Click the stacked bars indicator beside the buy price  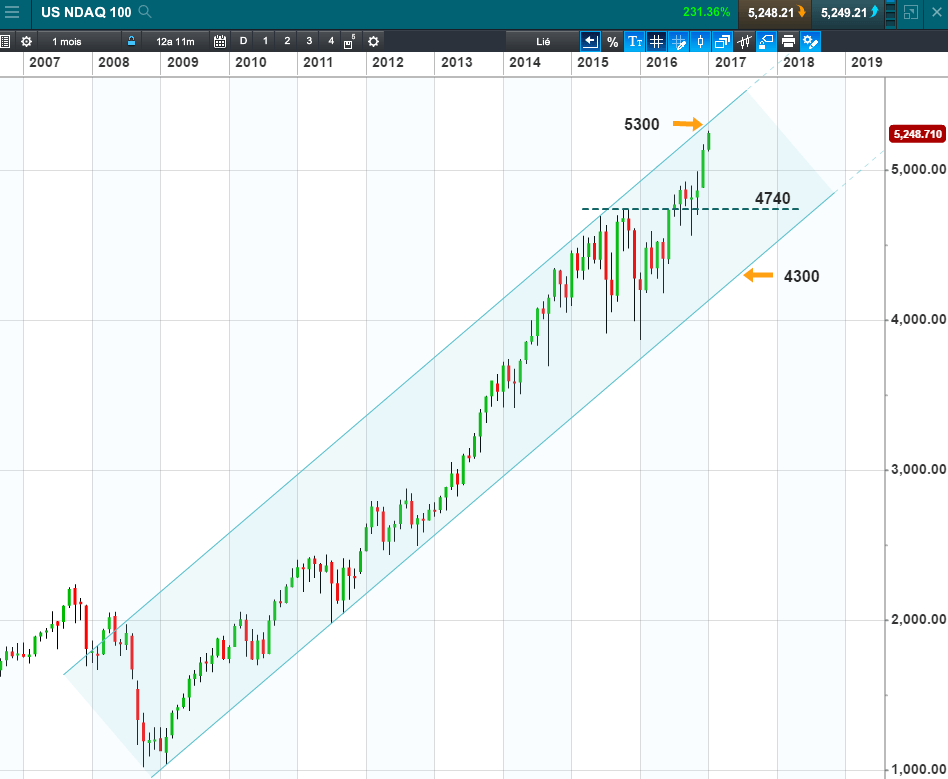[890, 12]
